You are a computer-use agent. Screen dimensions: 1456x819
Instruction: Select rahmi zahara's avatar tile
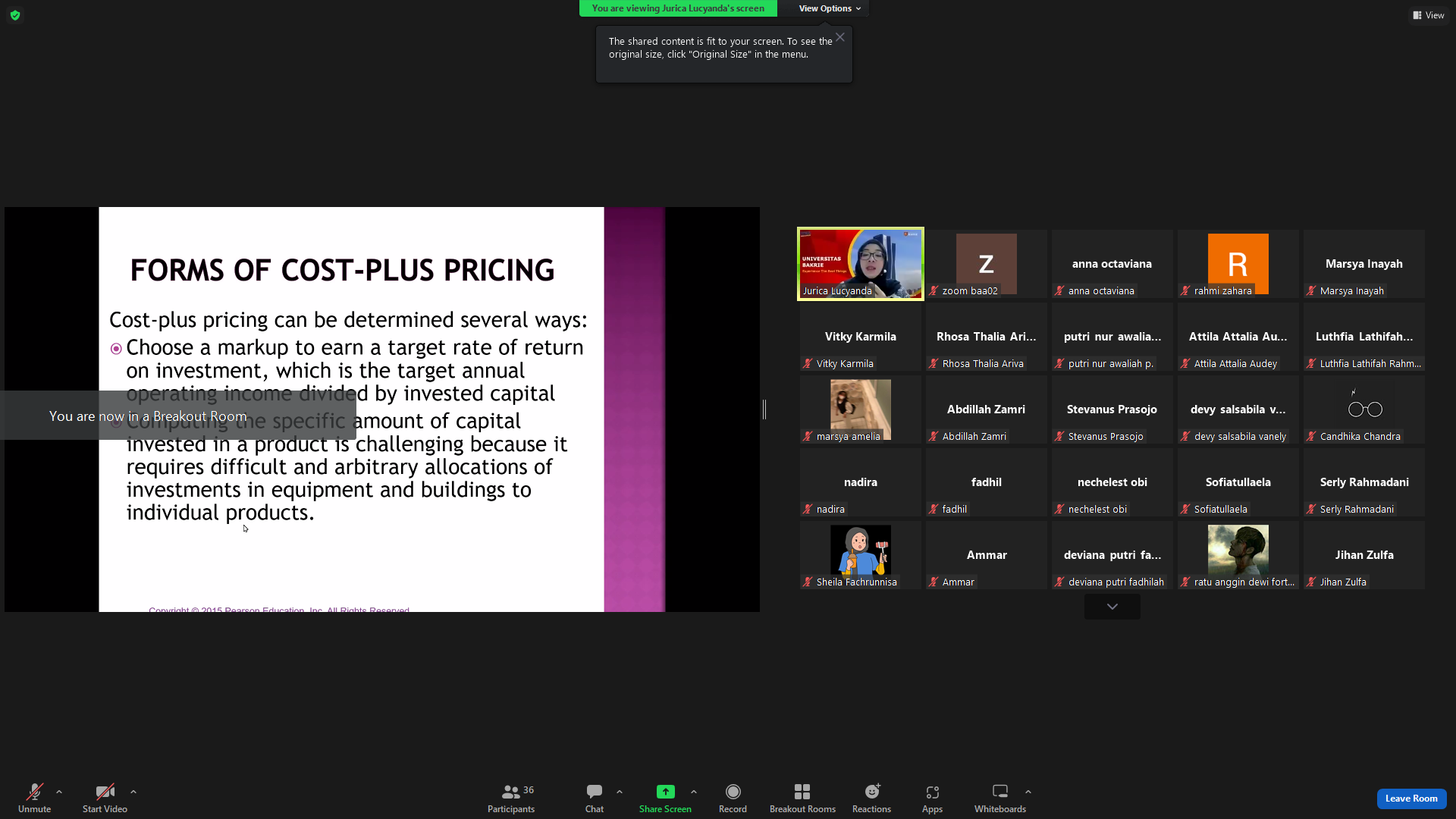pos(1238,264)
